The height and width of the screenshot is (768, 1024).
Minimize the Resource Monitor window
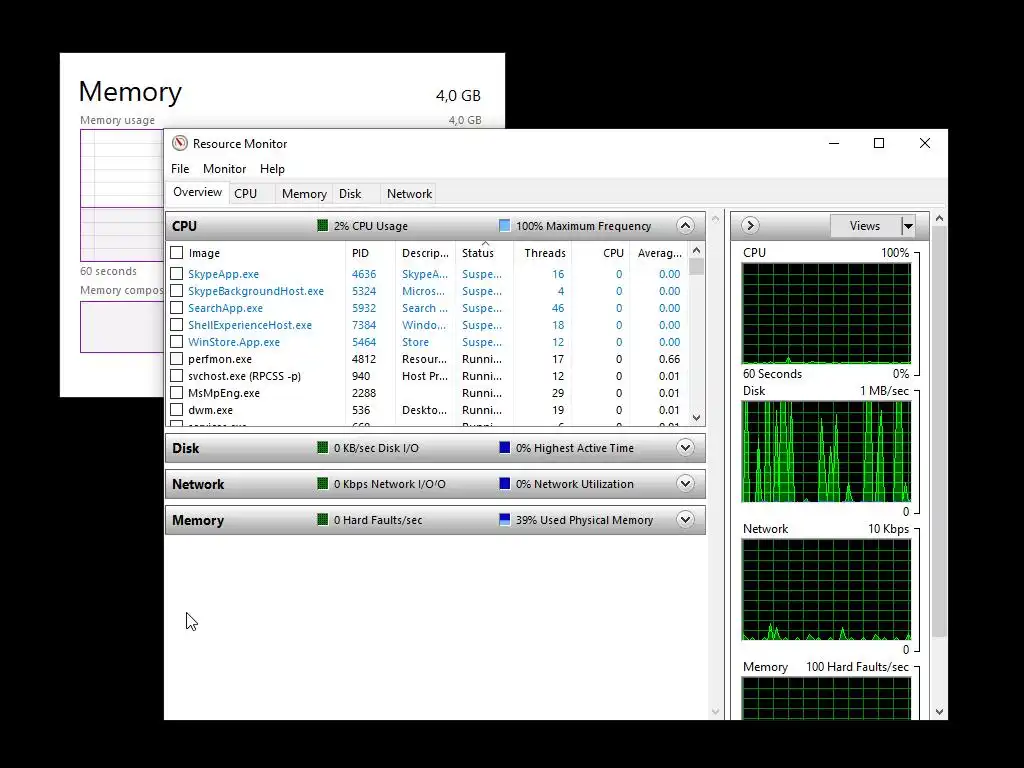pyautogui.click(x=834, y=143)
